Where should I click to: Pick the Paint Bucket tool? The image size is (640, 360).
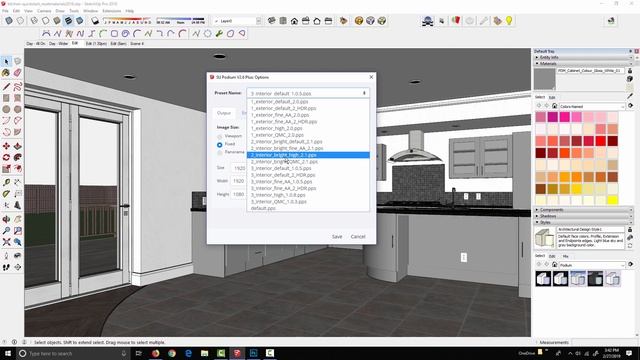click(6, 73)
